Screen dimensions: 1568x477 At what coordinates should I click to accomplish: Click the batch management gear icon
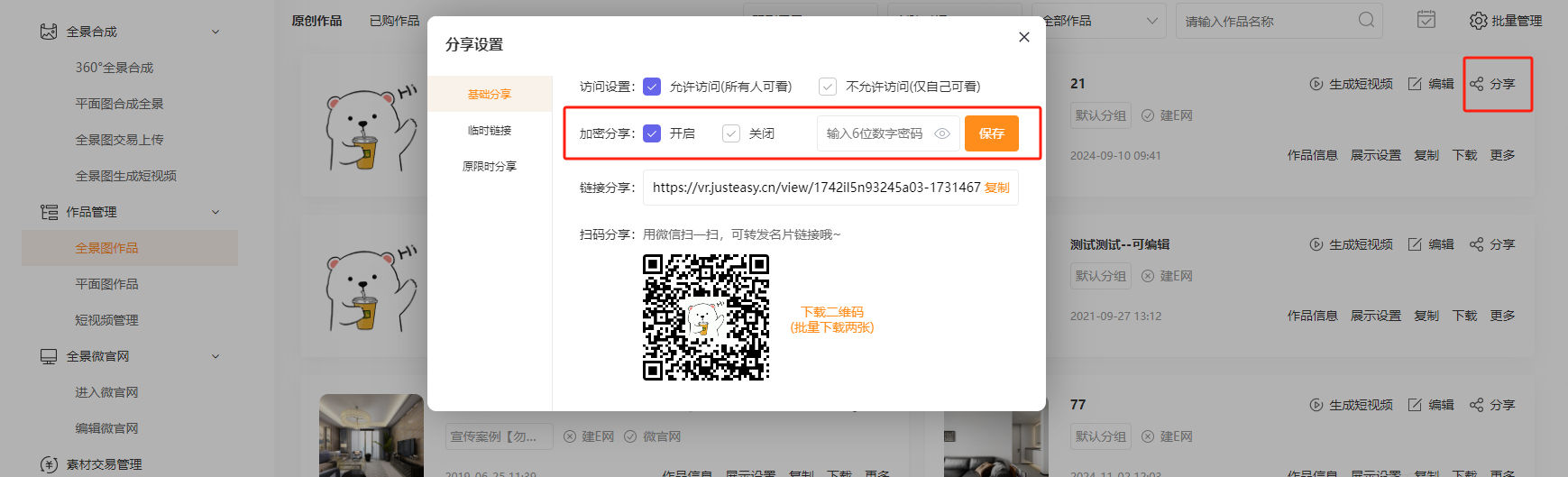[1478, 21]
